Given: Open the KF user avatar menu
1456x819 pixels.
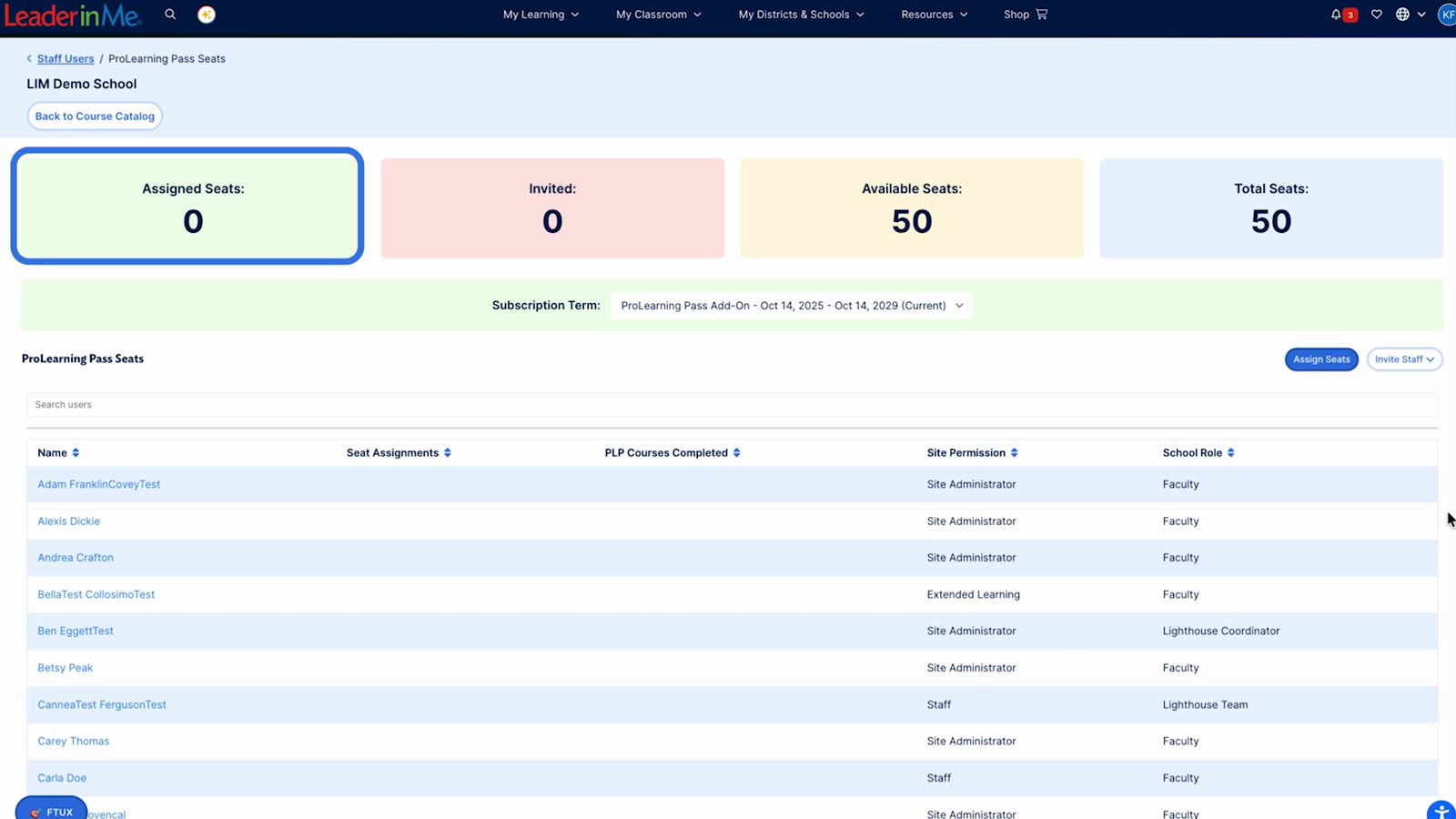Looking at the screenshot, I should [1447, 15].
